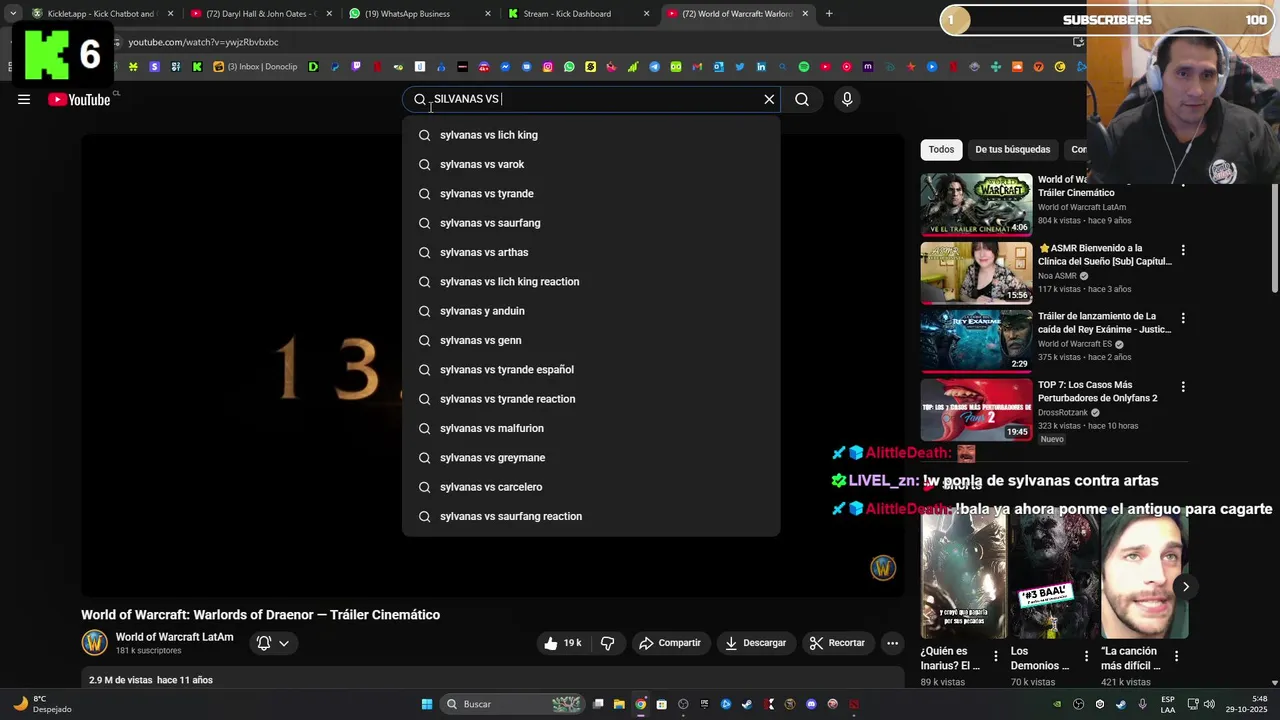Click the WoW channel watermark on the player
This screenshot has height=720, width=1280.
click(883, 568)
